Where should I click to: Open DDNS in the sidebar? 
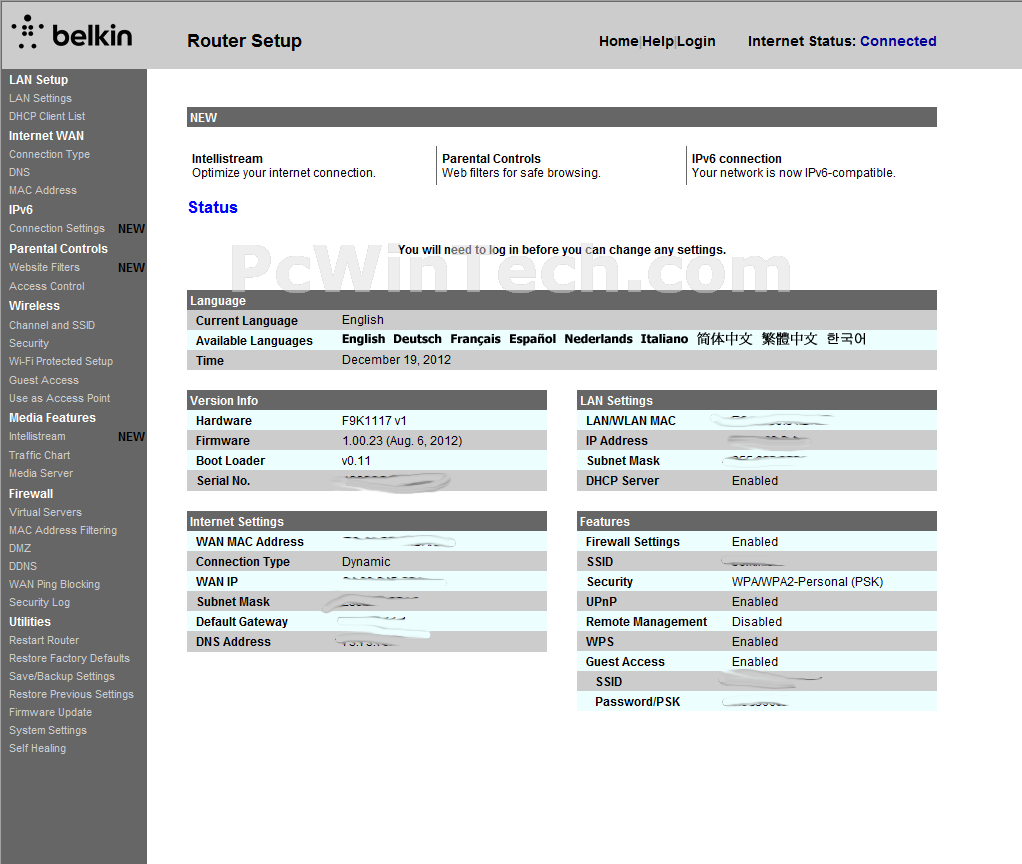(23, 566)
